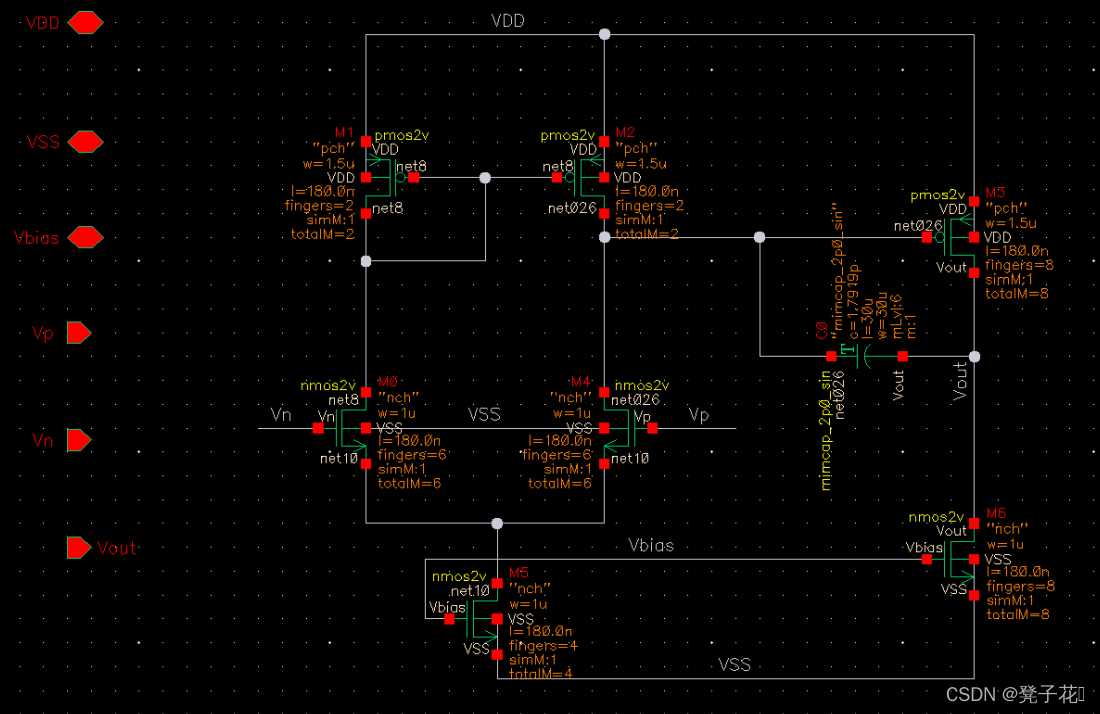Click the Vp wire label near M4
This screenshot has height=714, width=1100.
click(x=698, y=415)
